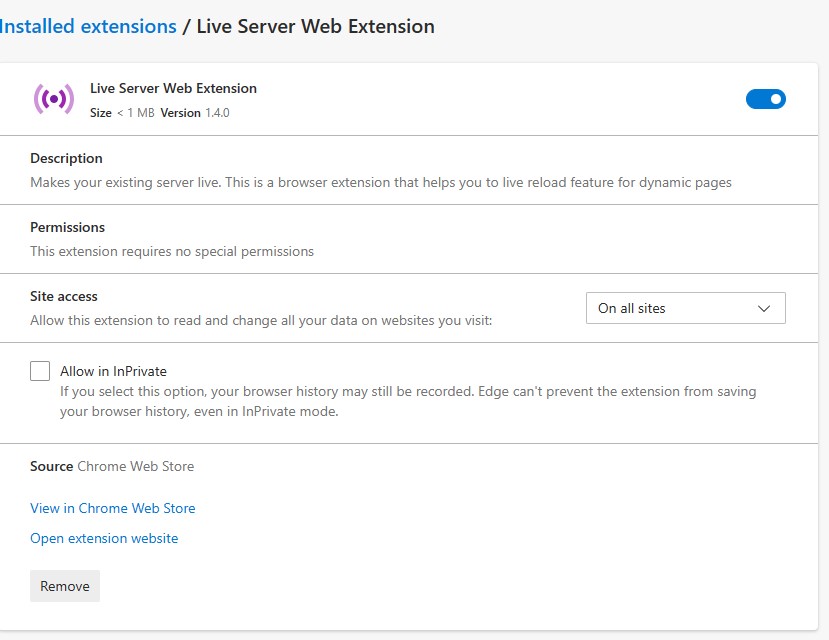Open View in Chrome Web Store link
The image size is (829, 640).
(113, 508)
